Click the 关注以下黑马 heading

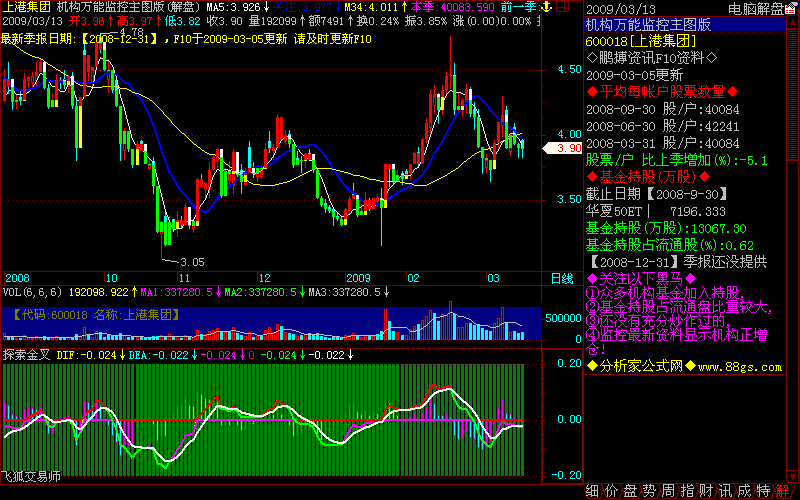tap(641, 279)
